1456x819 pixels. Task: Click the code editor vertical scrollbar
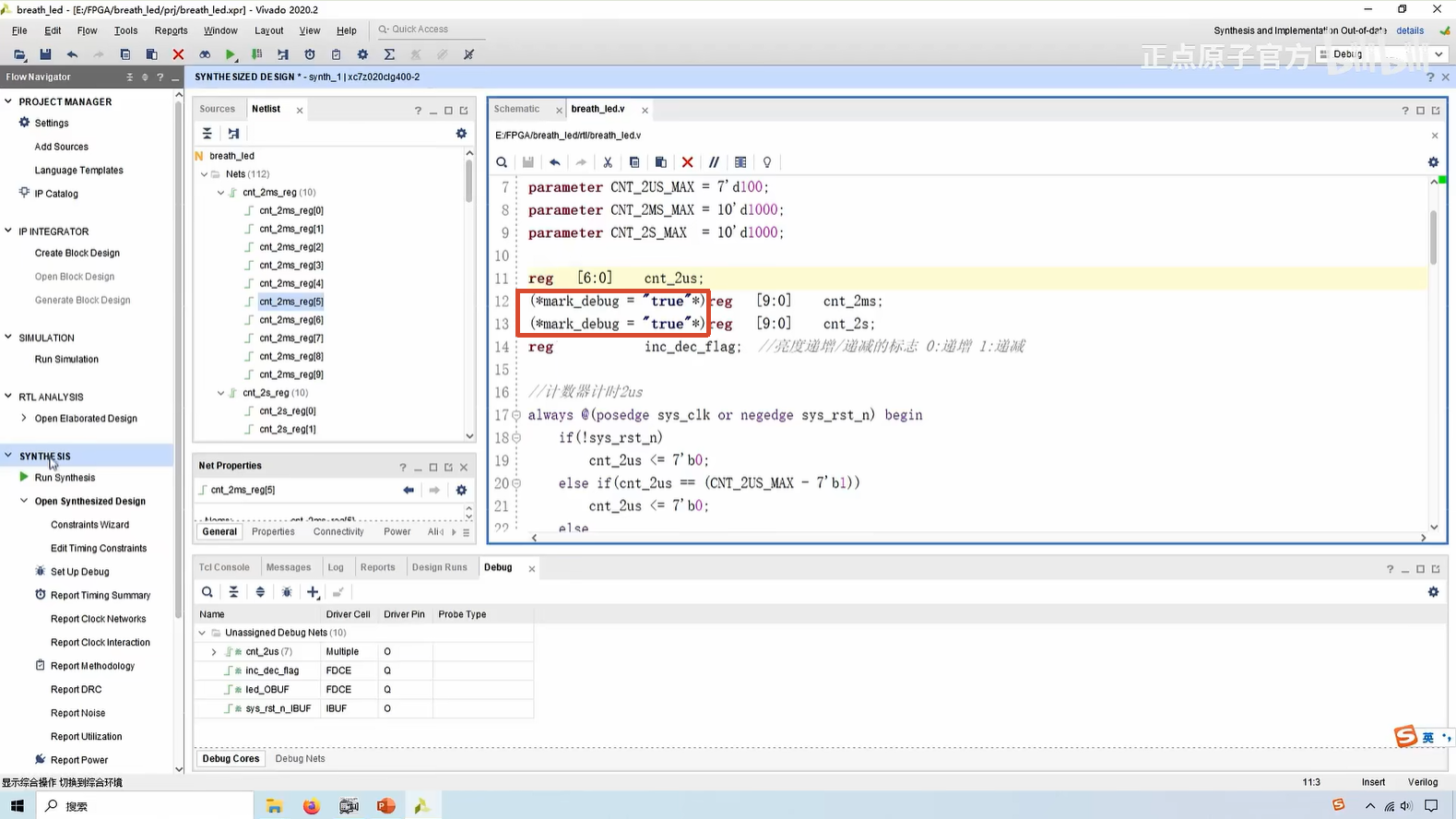pyautogui.click(x=1434, y=237)
